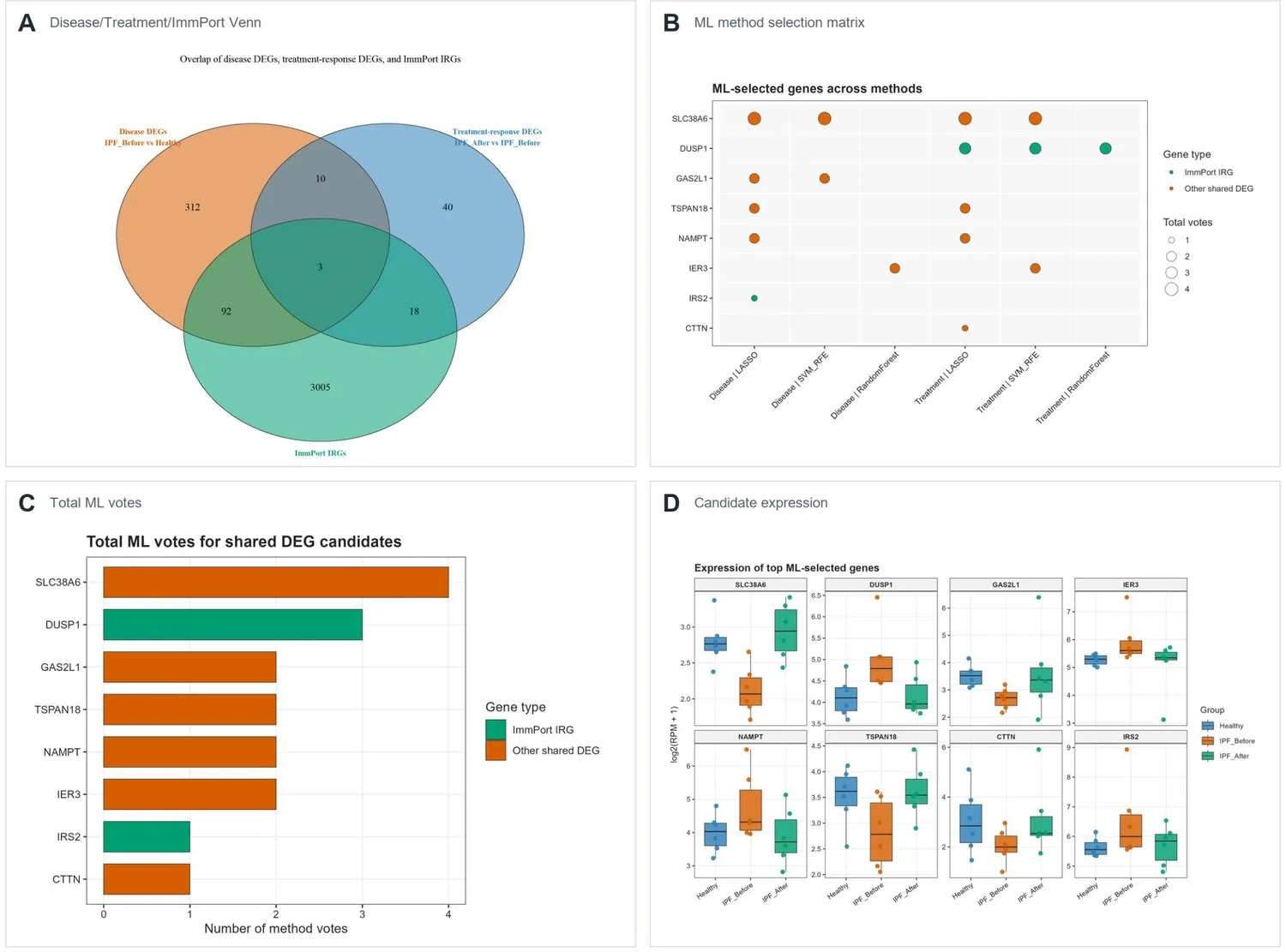Click the 'Treatment | RandomForest' axis label
The image size is (1286, 952).
click(x=1073, y=386)
